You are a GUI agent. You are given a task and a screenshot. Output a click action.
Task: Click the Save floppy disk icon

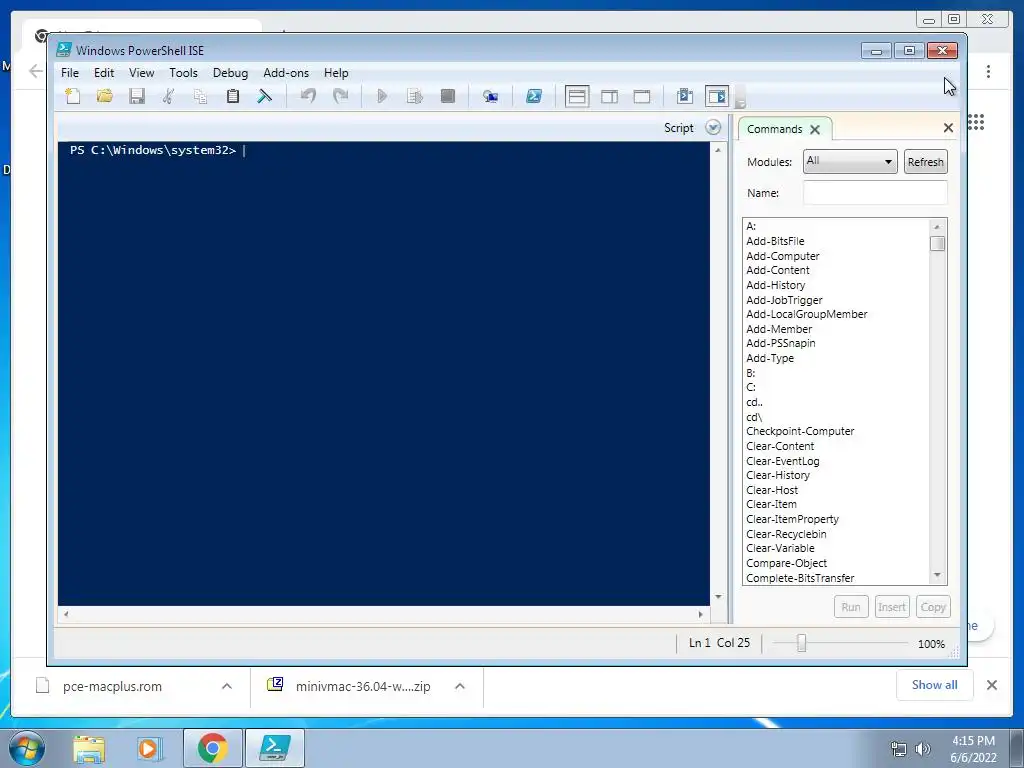tap(136, 97)
